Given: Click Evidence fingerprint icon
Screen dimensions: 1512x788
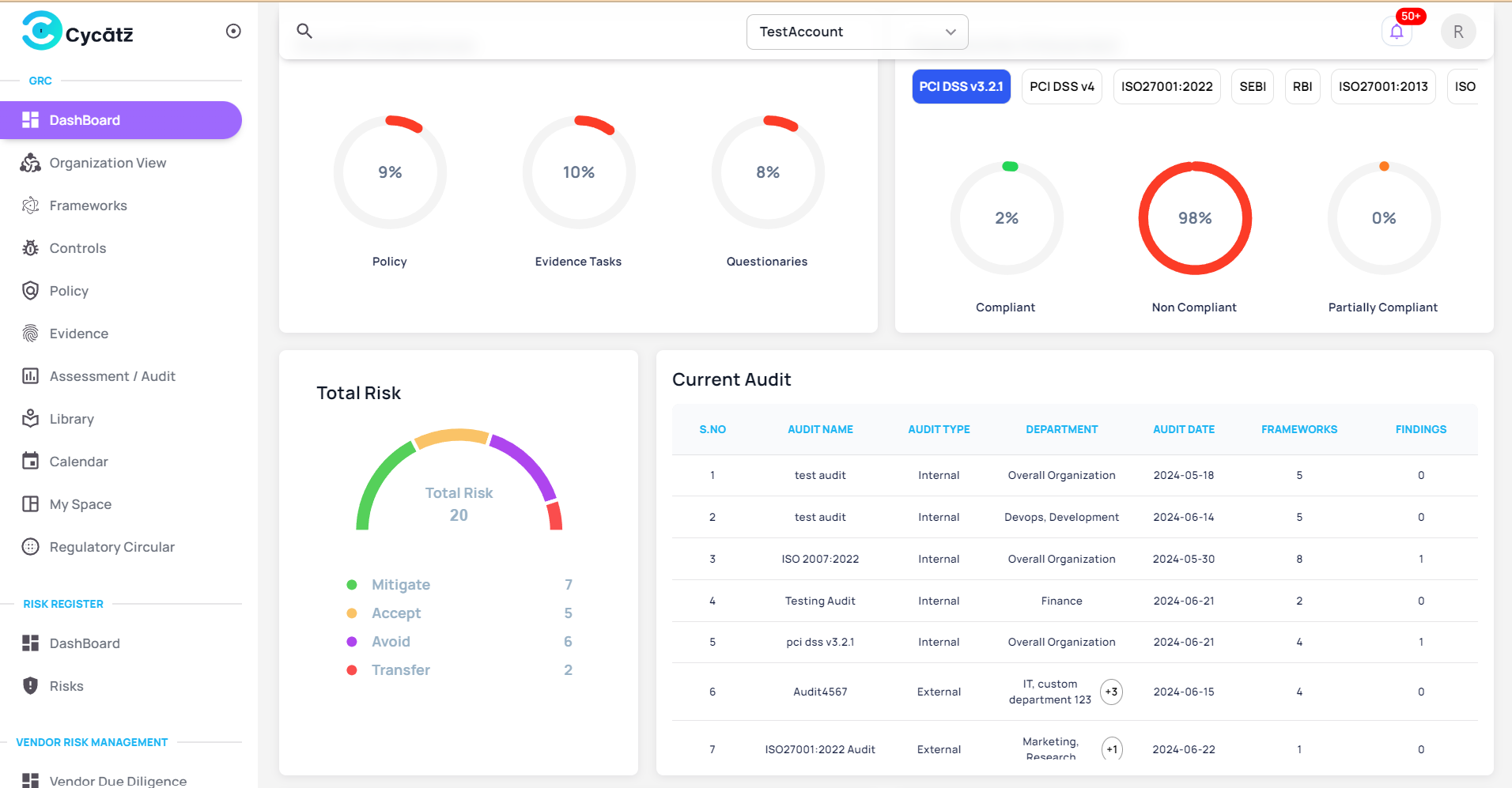Looking at the screenshot, I should click(30, 334).
